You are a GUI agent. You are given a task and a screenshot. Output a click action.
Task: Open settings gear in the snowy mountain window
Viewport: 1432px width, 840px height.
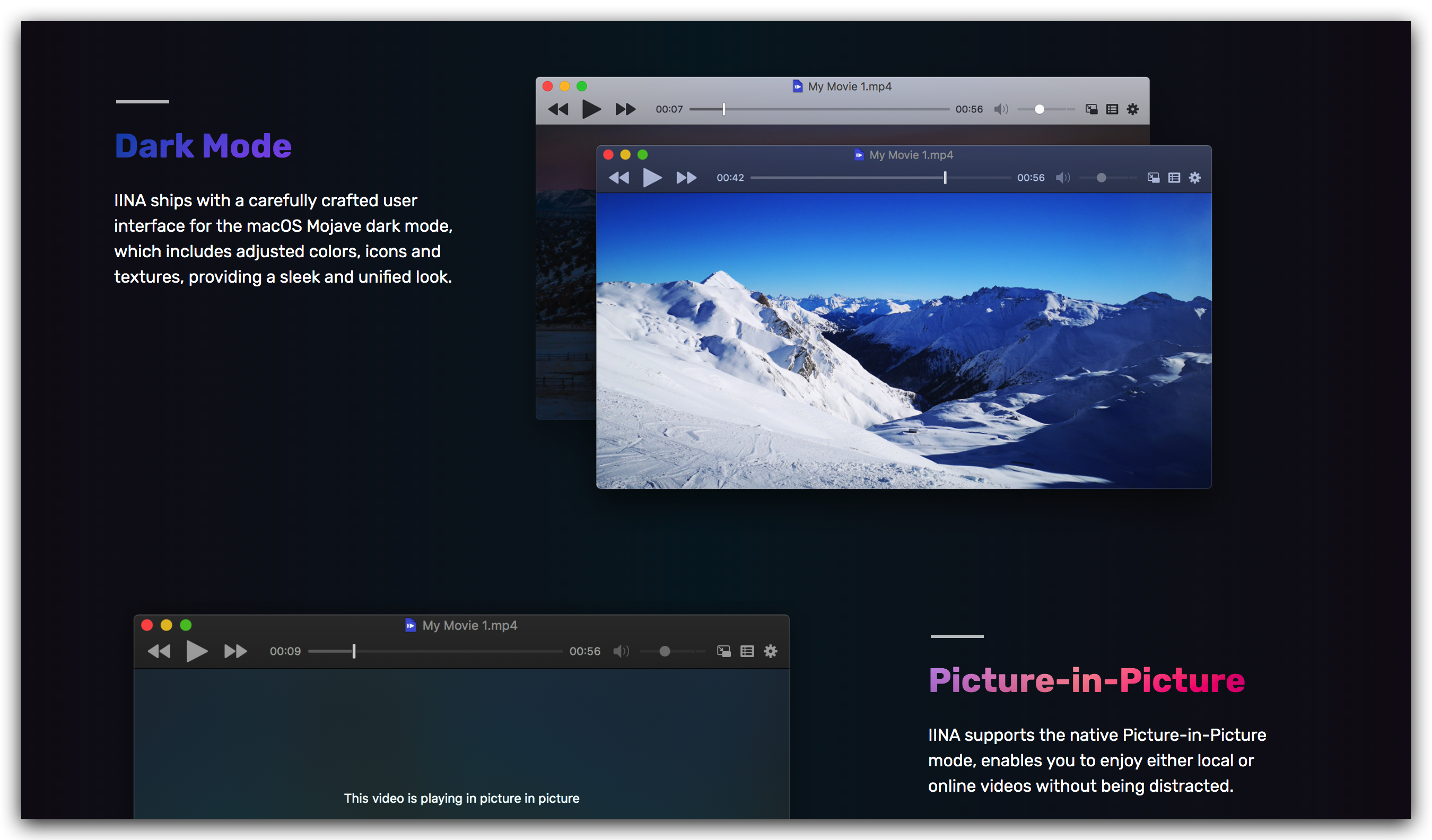click(1194, 178)
